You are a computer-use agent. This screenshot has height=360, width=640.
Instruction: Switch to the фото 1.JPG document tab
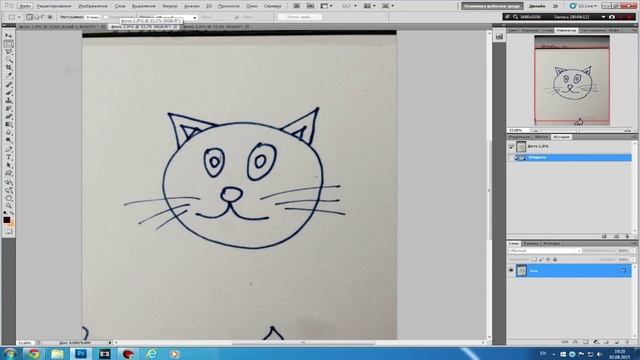60,27
